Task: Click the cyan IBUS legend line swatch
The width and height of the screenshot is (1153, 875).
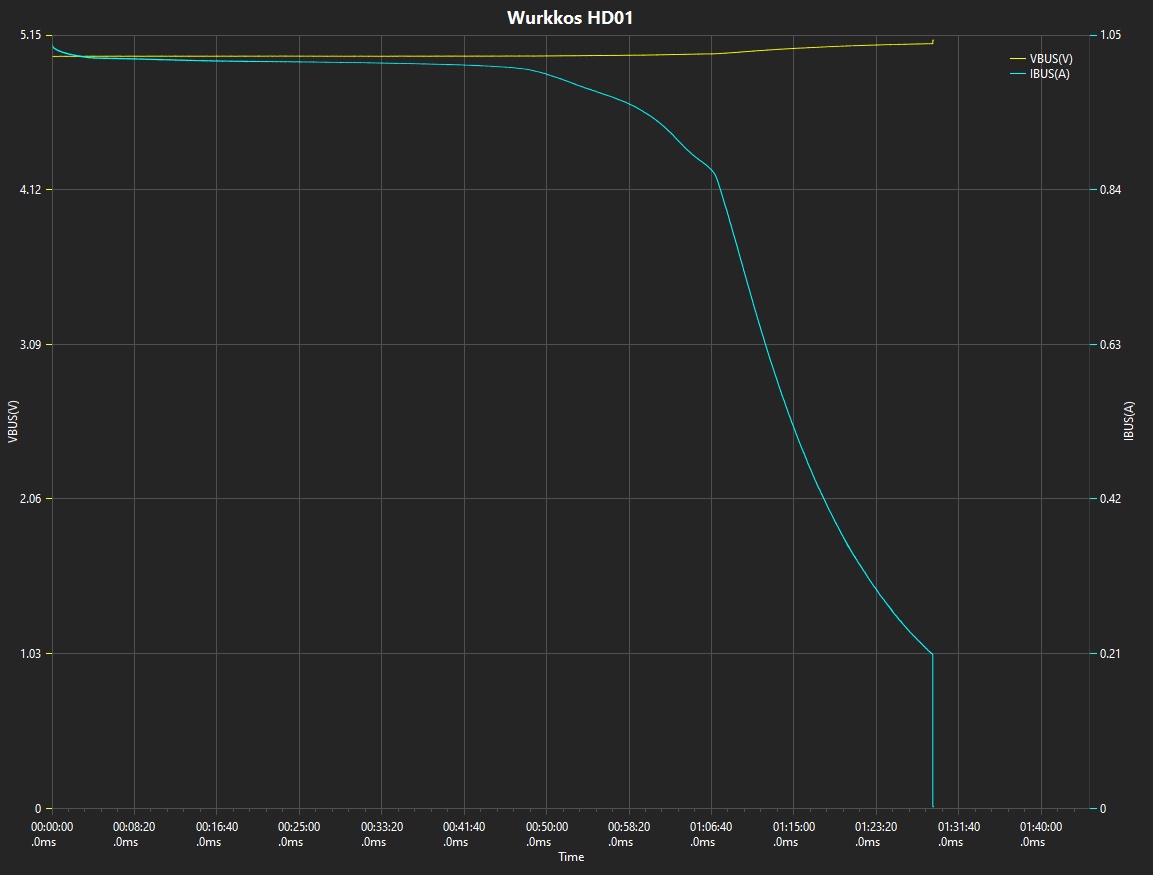Action: [x=1018, y=74]
